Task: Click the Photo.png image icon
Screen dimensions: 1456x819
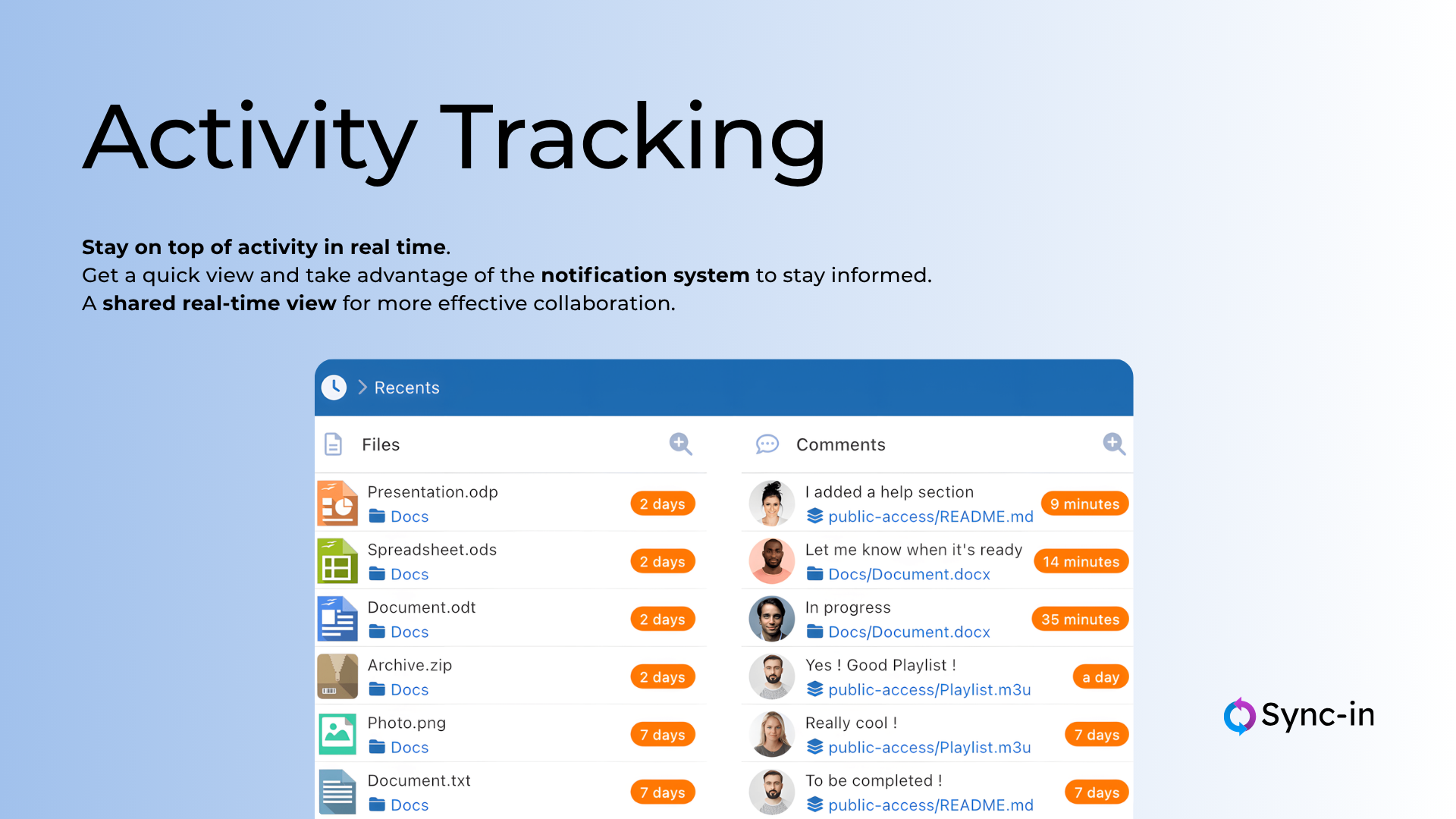Action: pyautogui.click(x=337, y=734)
